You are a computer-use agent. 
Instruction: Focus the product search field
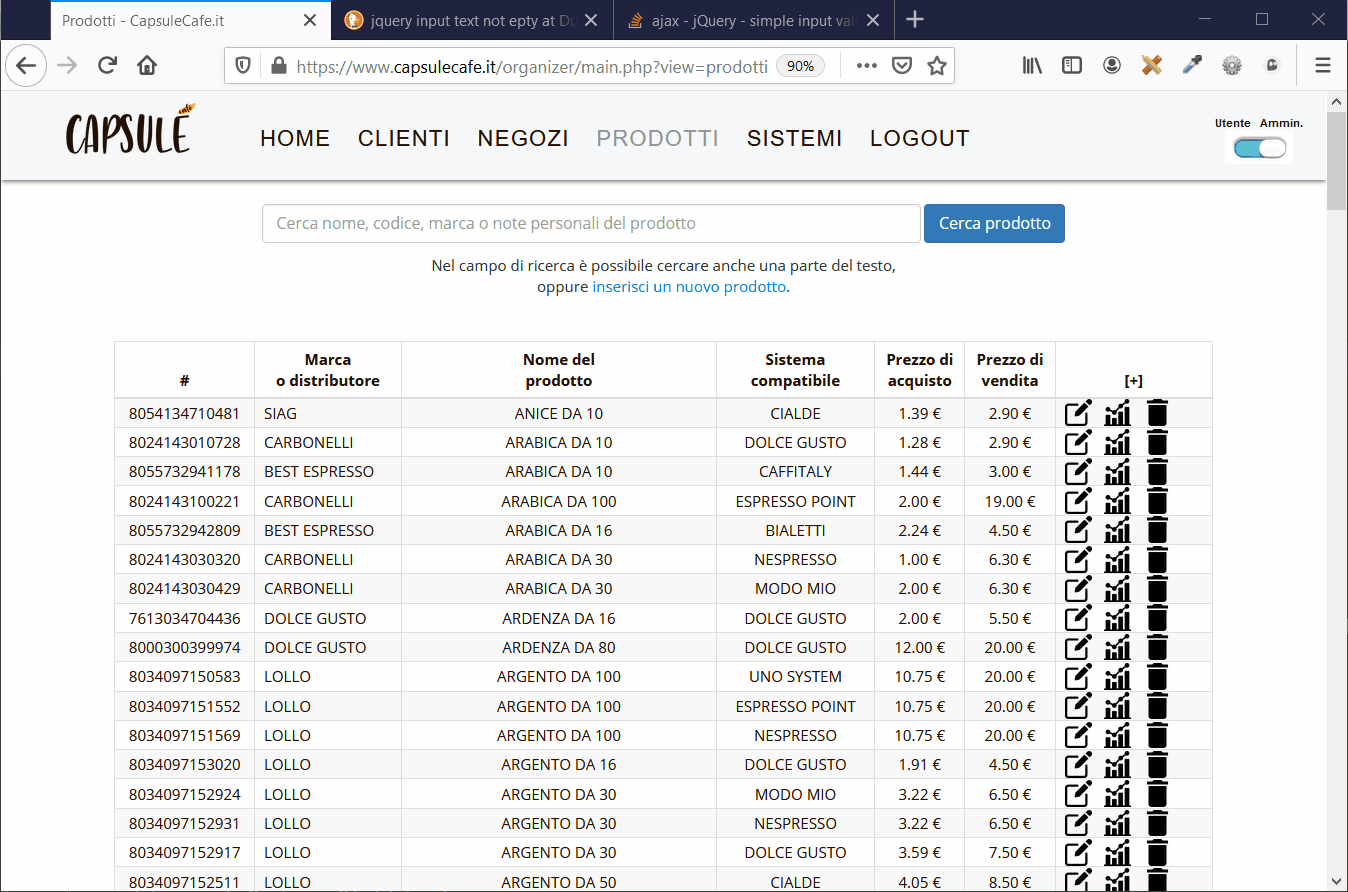coord(591,223)
